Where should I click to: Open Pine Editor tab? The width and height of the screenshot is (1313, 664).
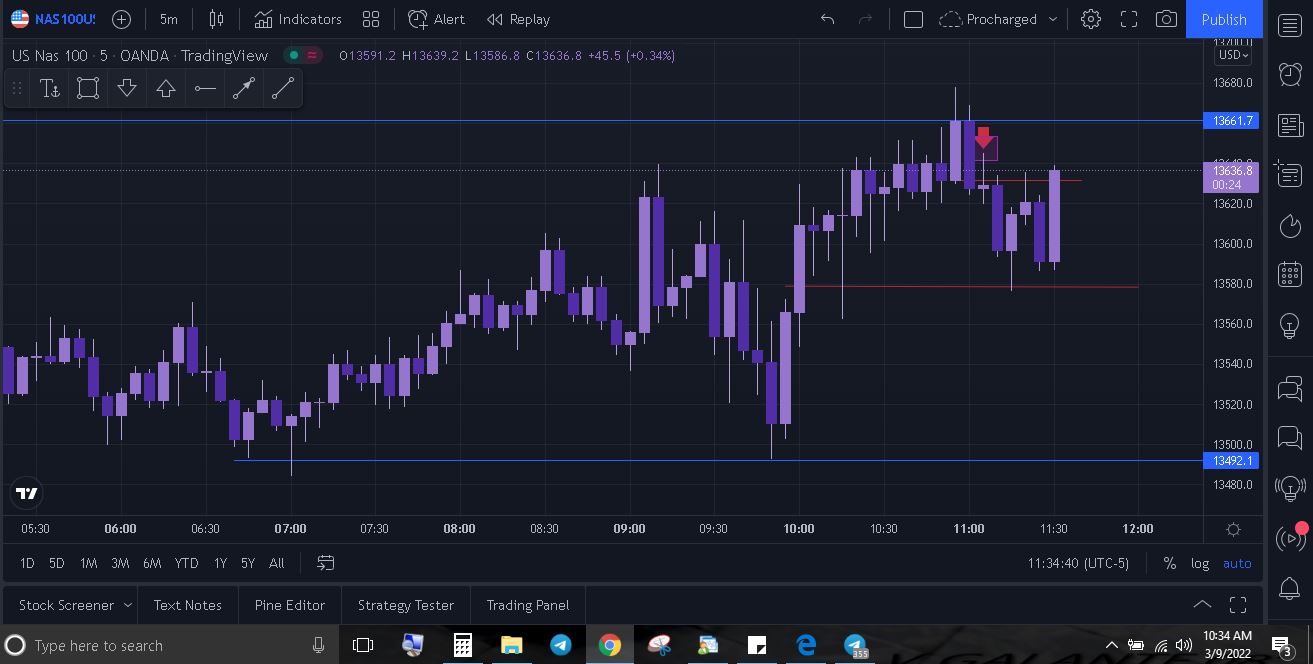point(290,605)
